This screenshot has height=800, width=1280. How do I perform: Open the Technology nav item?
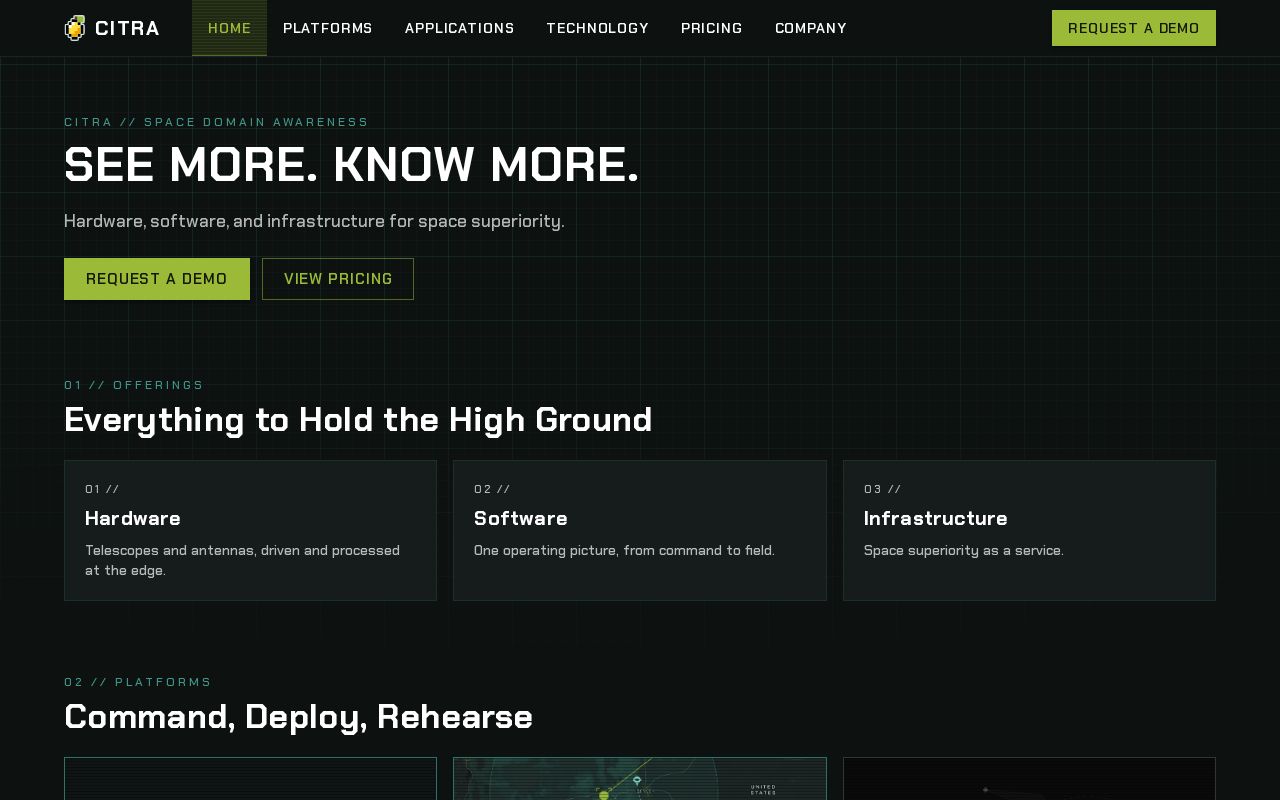(598, 28)
